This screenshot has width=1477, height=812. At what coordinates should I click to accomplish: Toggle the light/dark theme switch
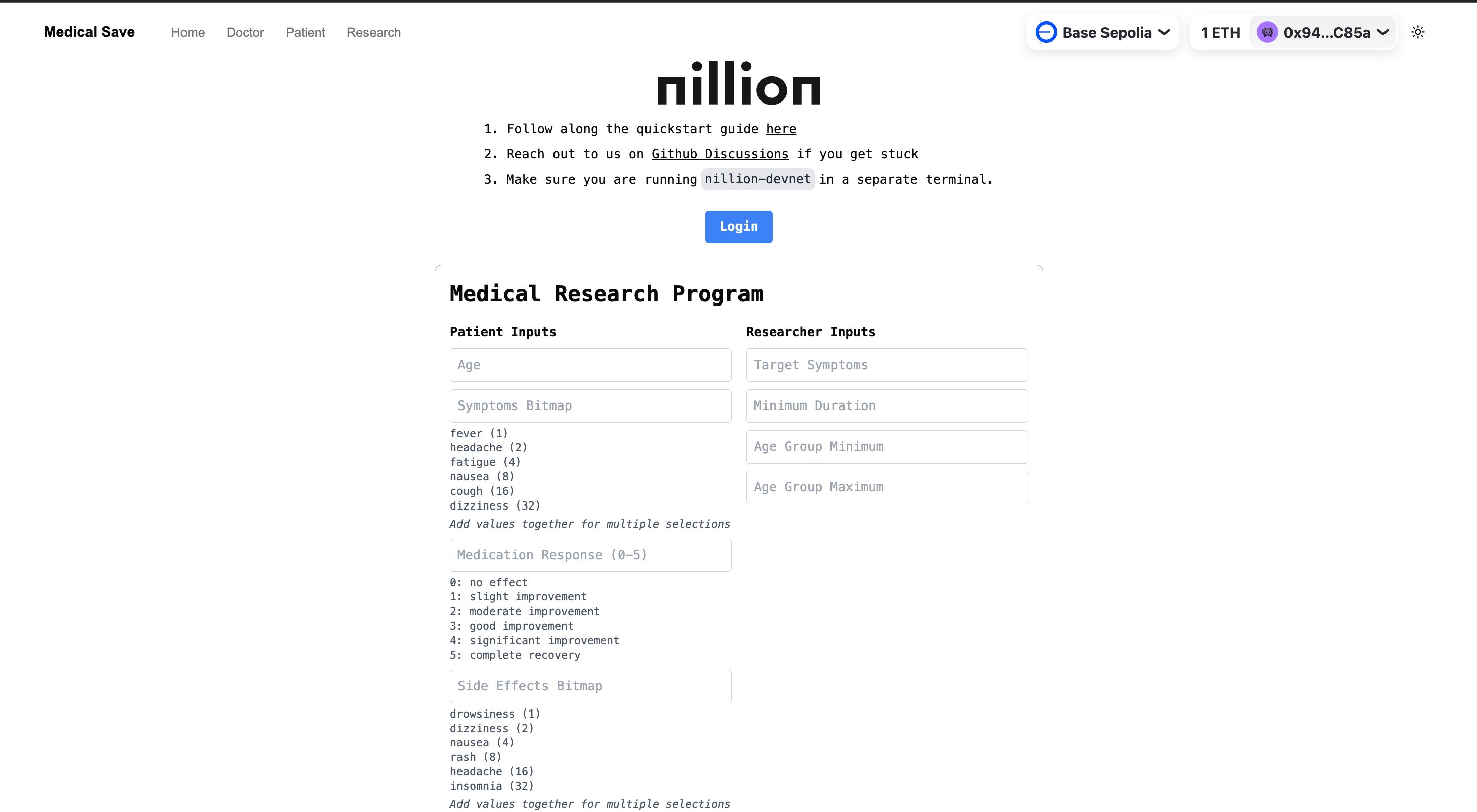pos(1417,31)
